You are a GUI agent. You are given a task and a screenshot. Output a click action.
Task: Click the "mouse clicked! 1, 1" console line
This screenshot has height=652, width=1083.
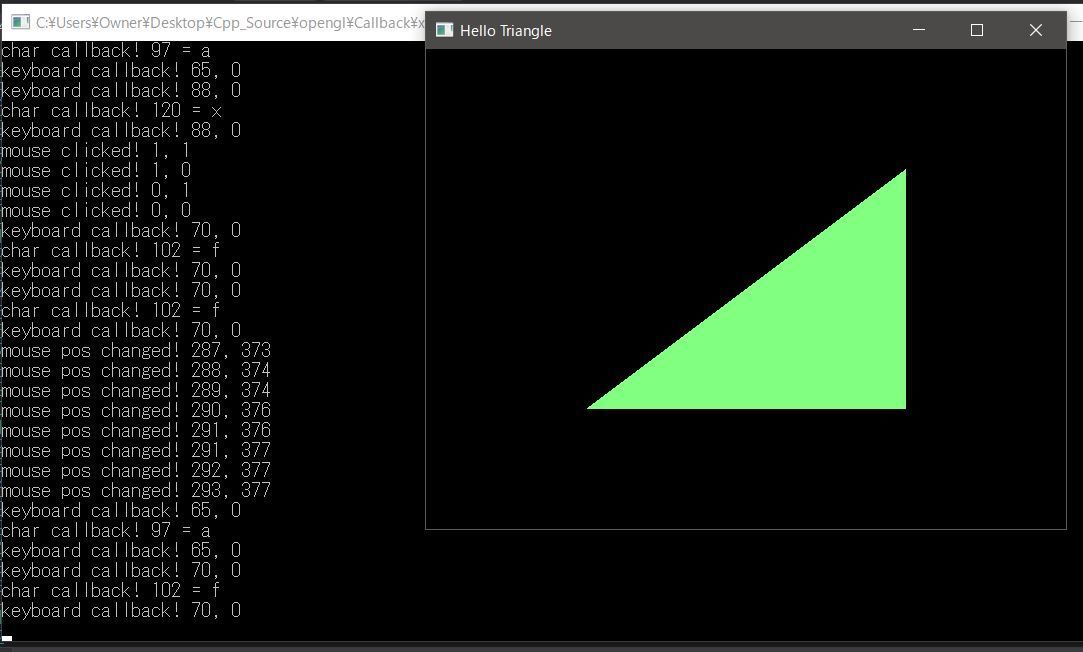click(x=95, y=151)
